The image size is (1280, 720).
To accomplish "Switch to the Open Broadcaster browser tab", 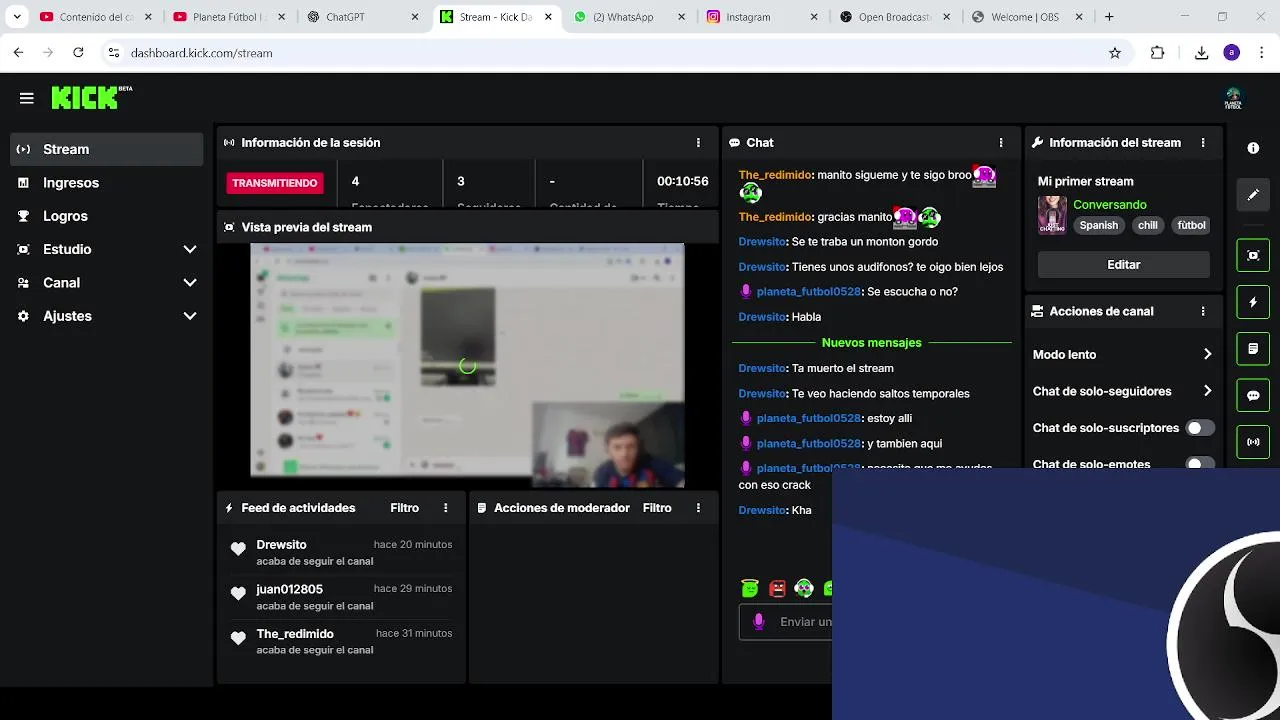I will [897, 17].
